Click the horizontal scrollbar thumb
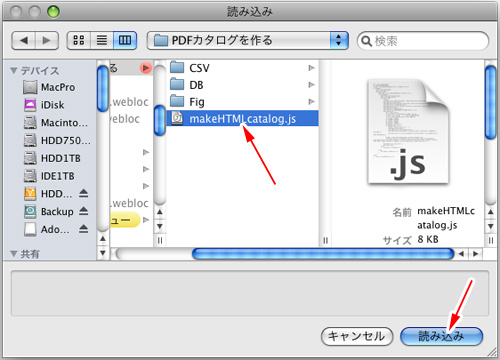500x360 pixels. point(323,254)
